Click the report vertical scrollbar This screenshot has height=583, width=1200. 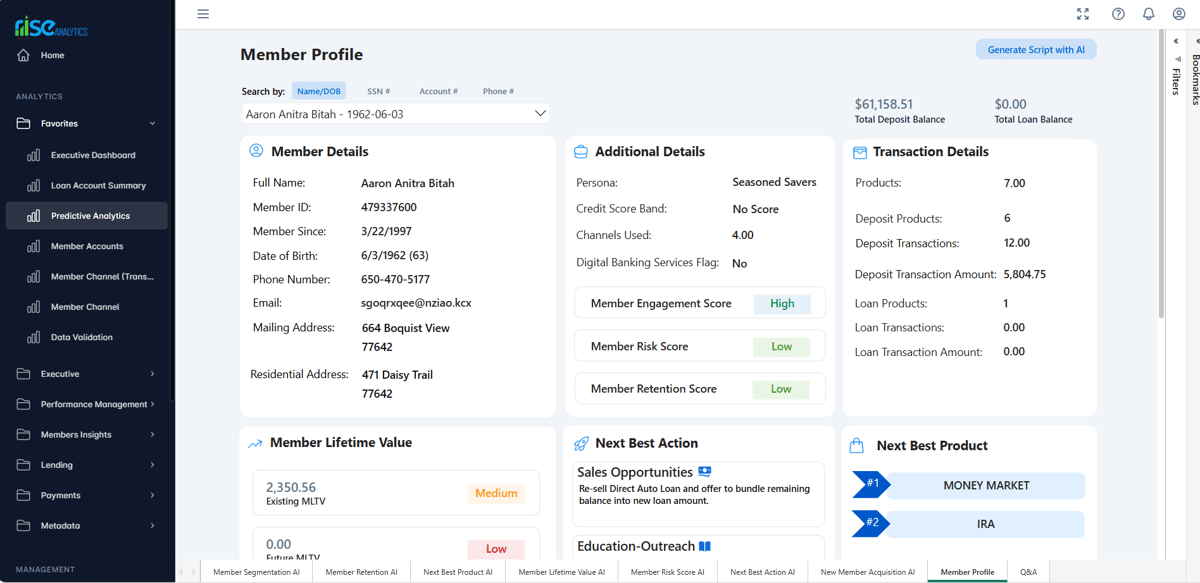[x=1161, y=175]
